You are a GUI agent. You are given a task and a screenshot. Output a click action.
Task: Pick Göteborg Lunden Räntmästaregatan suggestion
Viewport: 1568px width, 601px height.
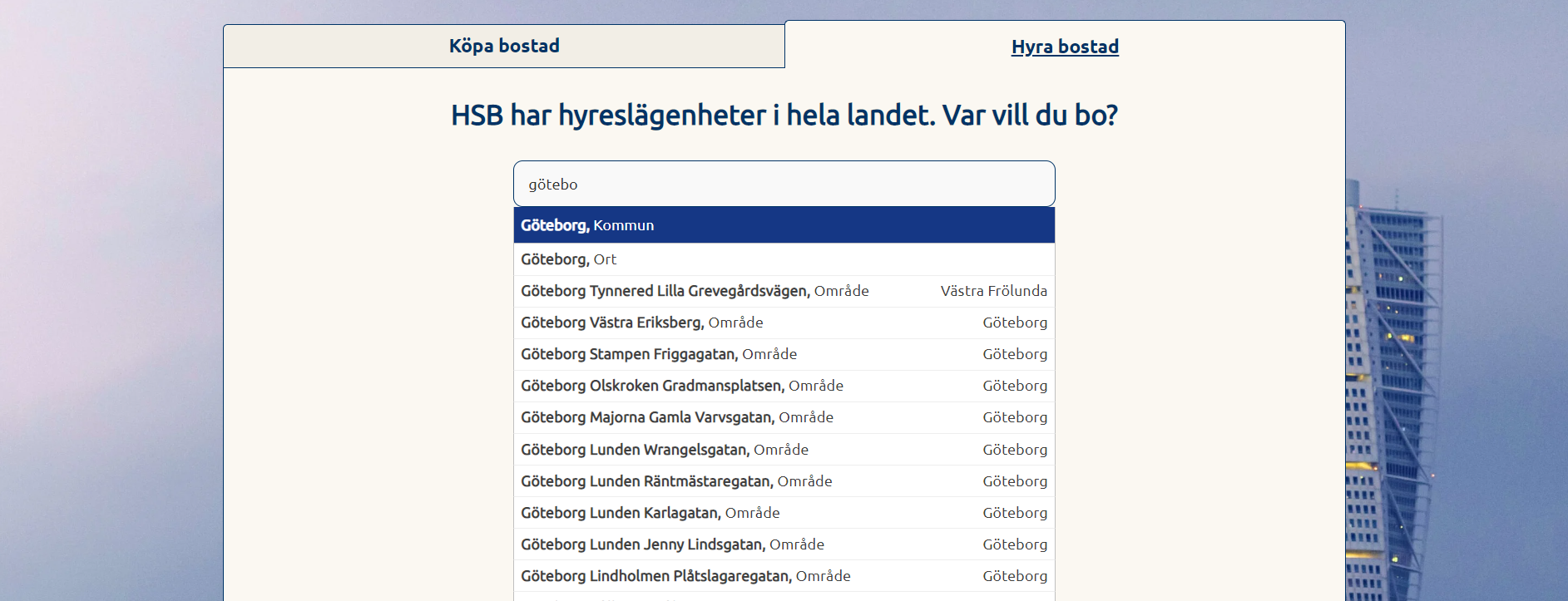[784, 481]
